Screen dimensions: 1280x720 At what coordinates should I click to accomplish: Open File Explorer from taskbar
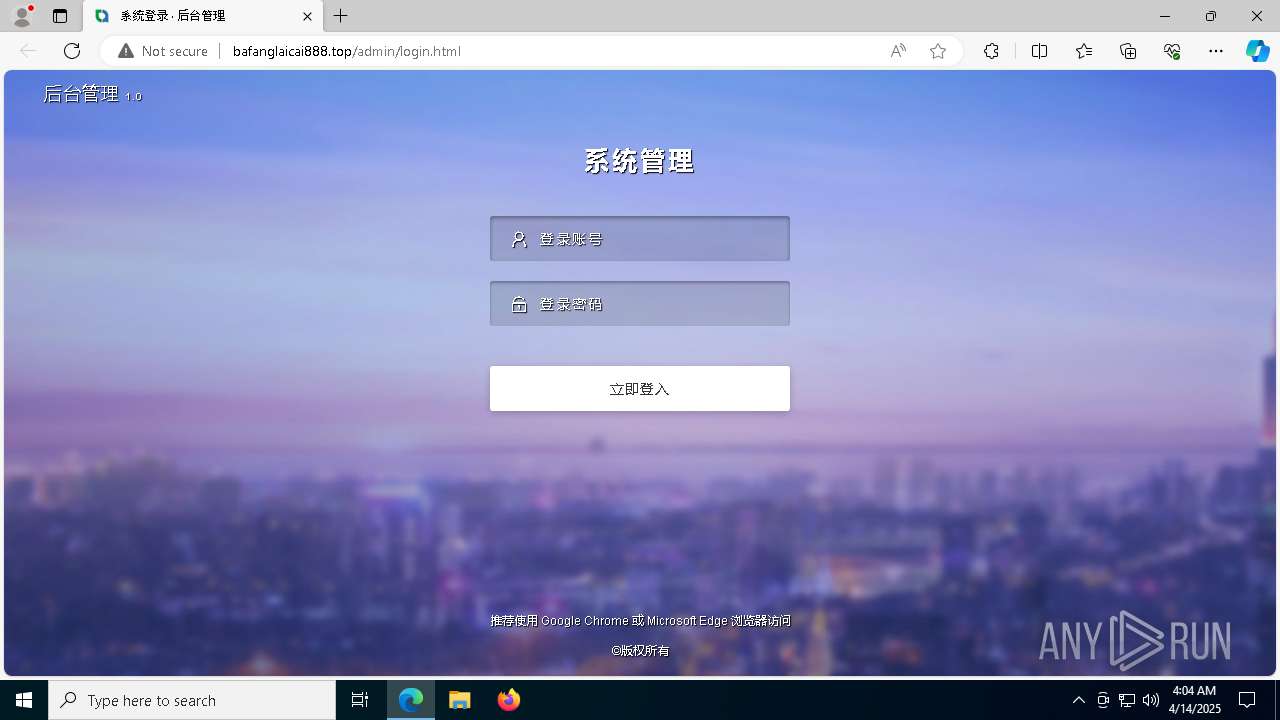click(x=460, y=700)
